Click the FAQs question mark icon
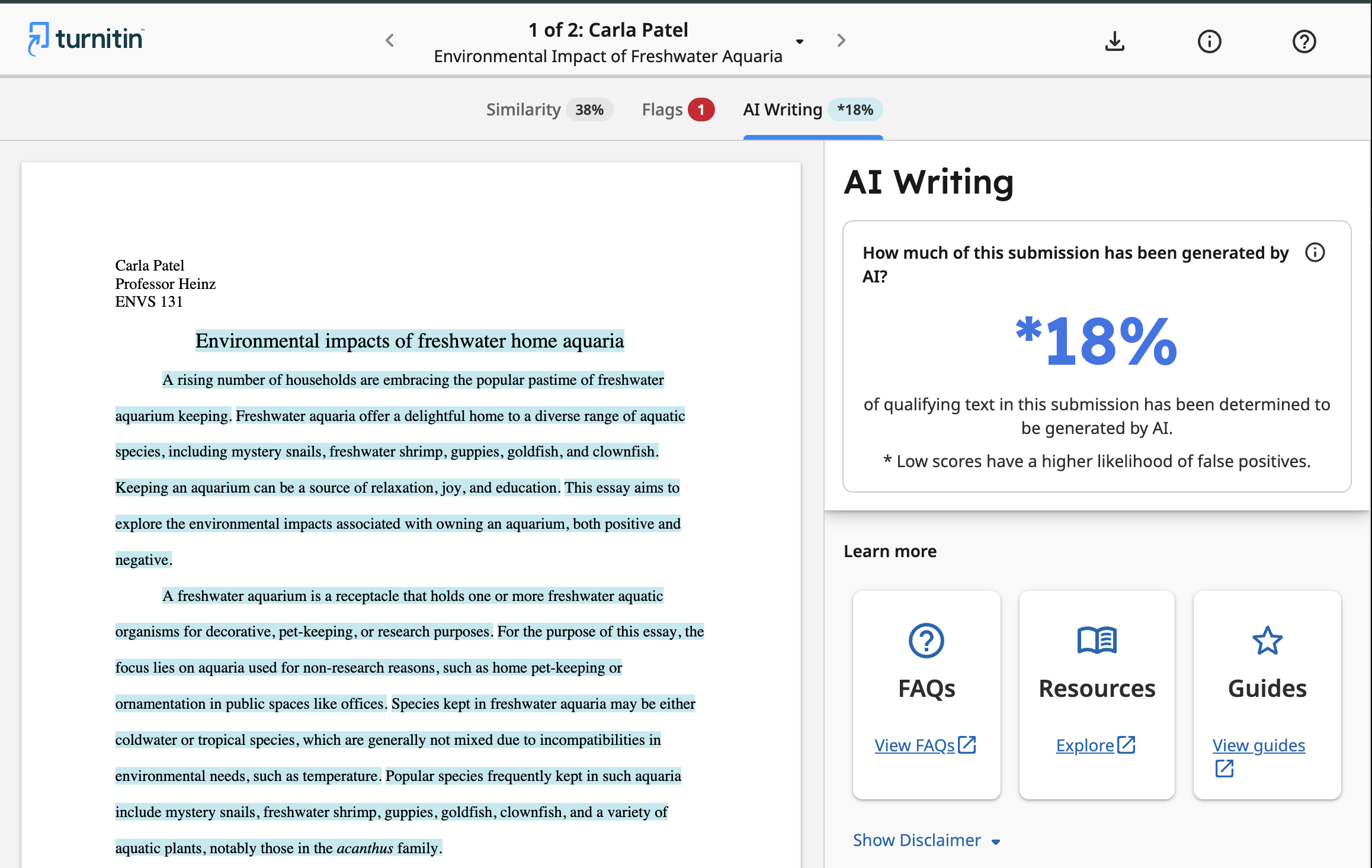This screenshot has height=868, width=1372. [925, 640]
